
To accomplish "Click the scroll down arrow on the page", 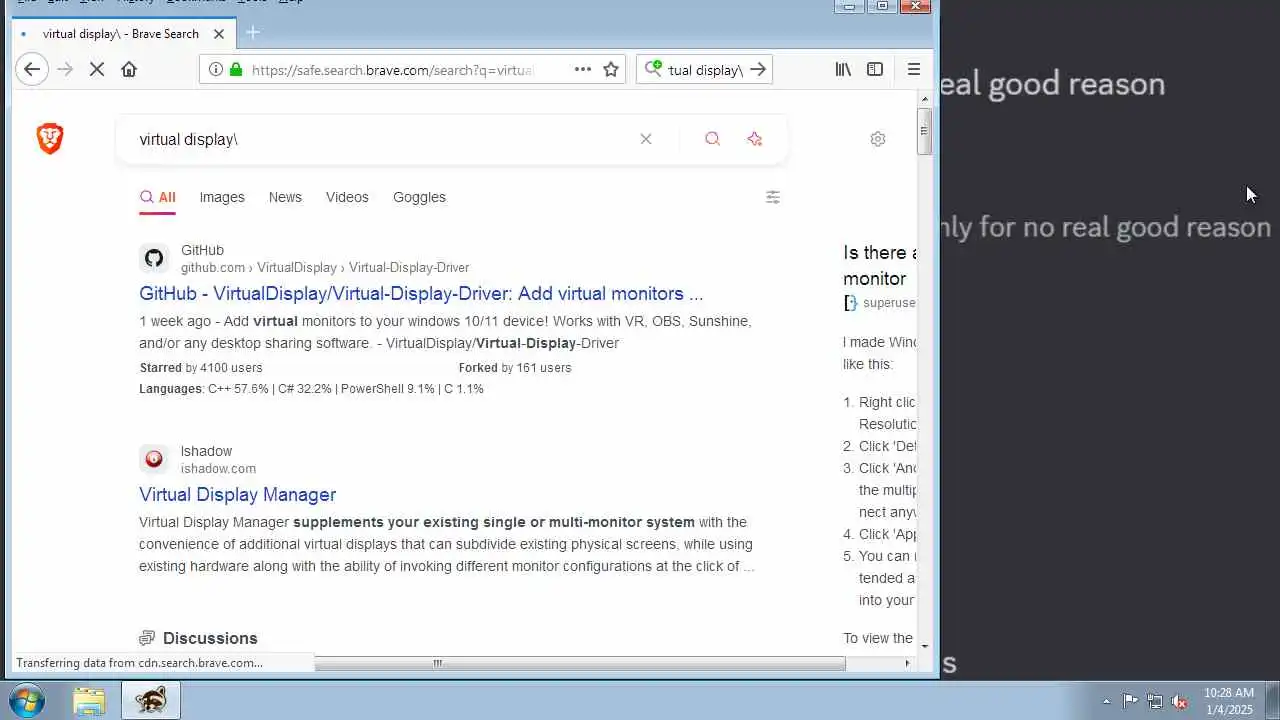I will click(924, 647).
